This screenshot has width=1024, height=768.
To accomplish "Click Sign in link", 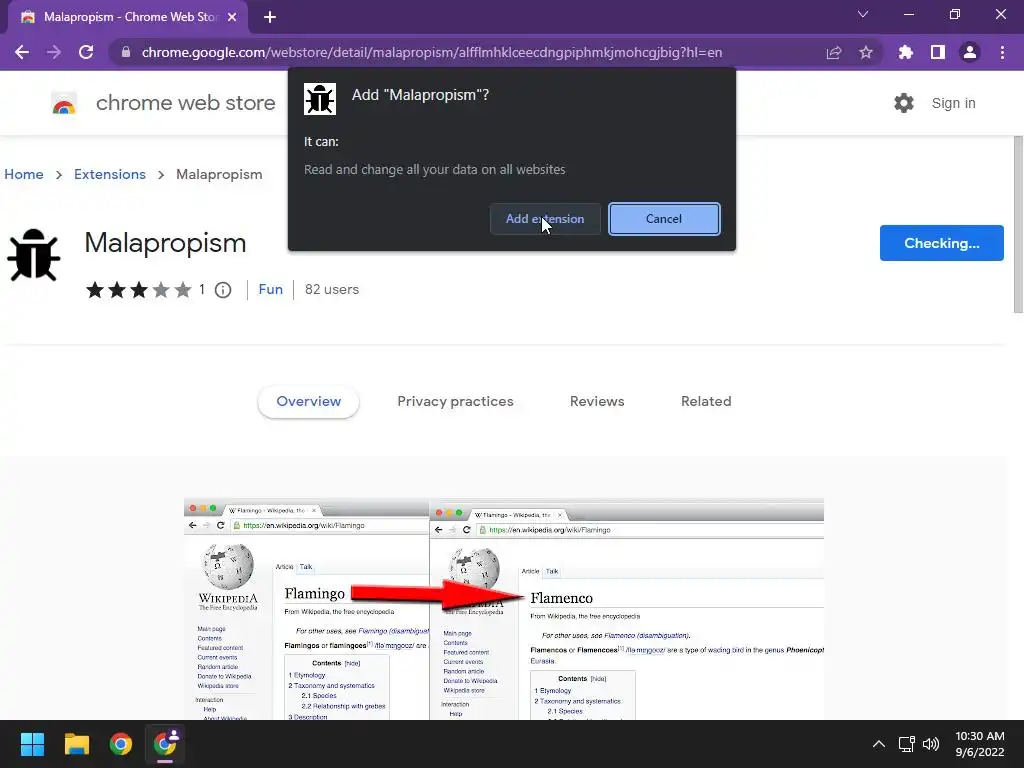I will click(953, 103).
